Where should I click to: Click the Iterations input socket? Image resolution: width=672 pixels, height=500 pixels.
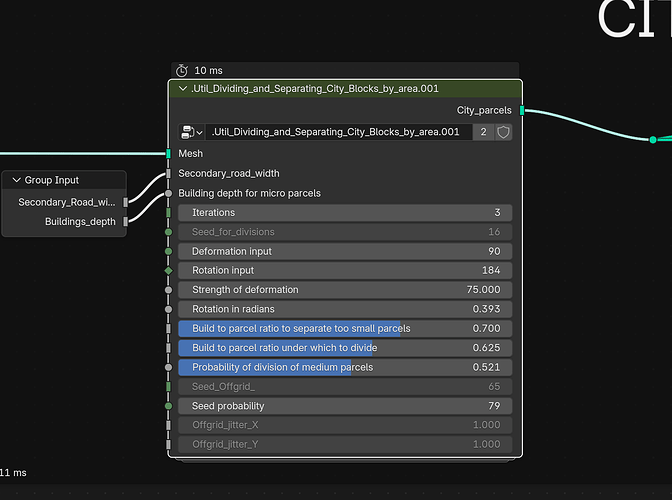(x=168, y=213)
